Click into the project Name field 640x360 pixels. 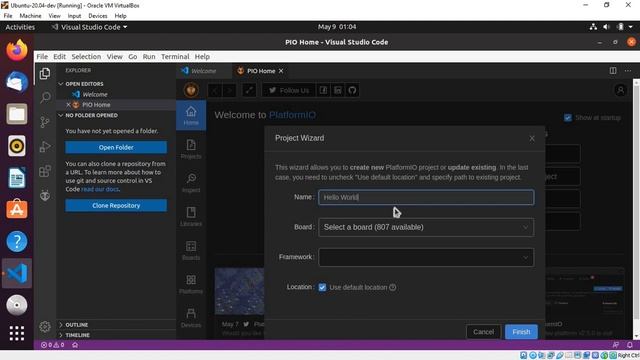coord(426,198)
